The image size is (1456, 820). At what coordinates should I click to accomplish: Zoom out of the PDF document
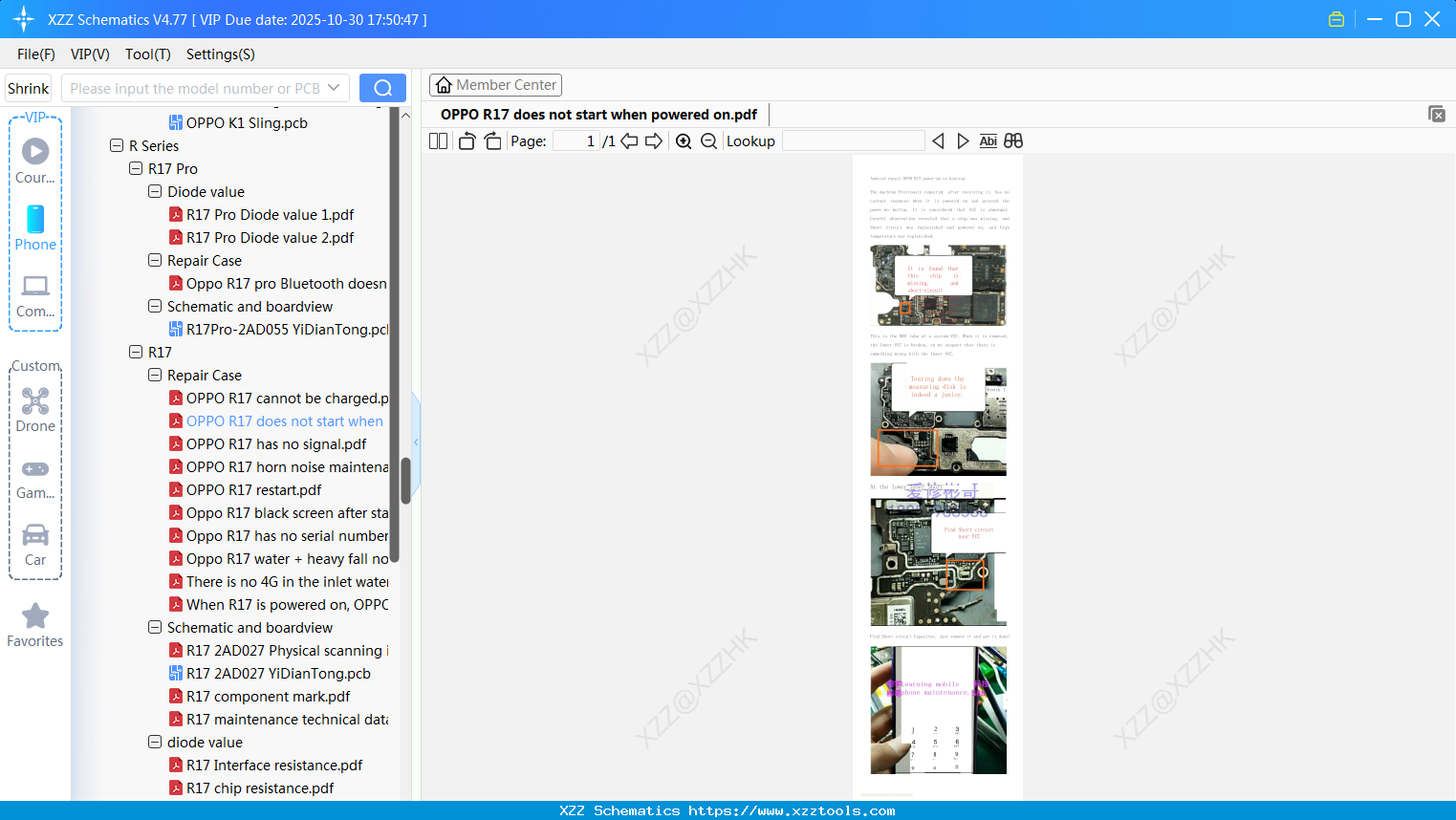pos(708,141)
